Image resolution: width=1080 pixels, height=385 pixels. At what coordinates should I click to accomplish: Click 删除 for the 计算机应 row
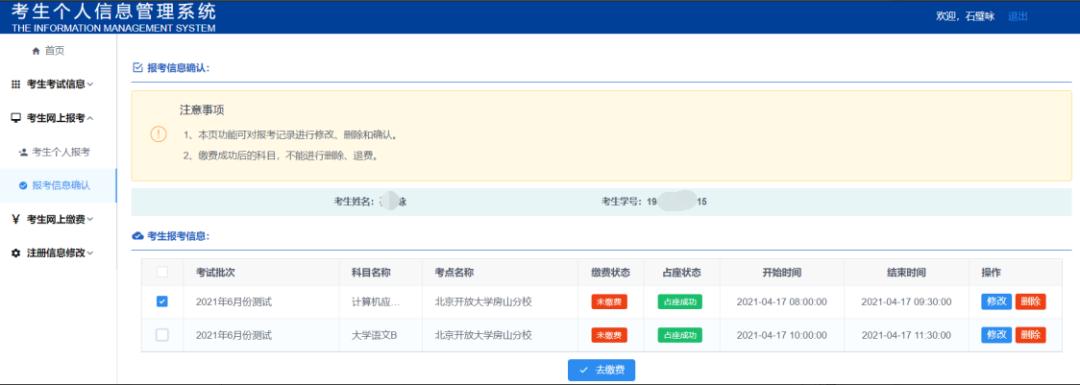pyautogui.click(x=1030, y=302)
